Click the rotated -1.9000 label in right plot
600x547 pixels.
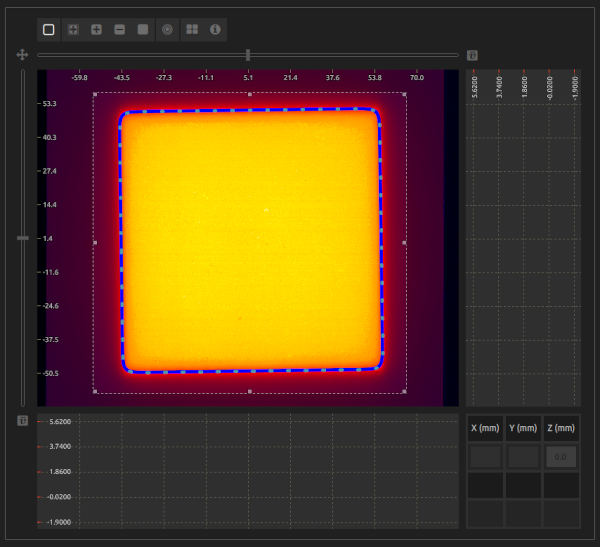coord(575,88)
